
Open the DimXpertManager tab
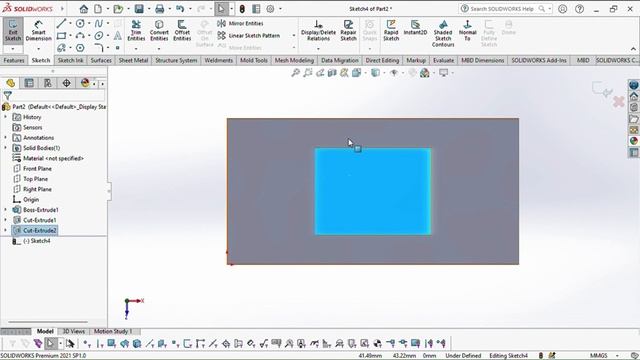(66, 83)
